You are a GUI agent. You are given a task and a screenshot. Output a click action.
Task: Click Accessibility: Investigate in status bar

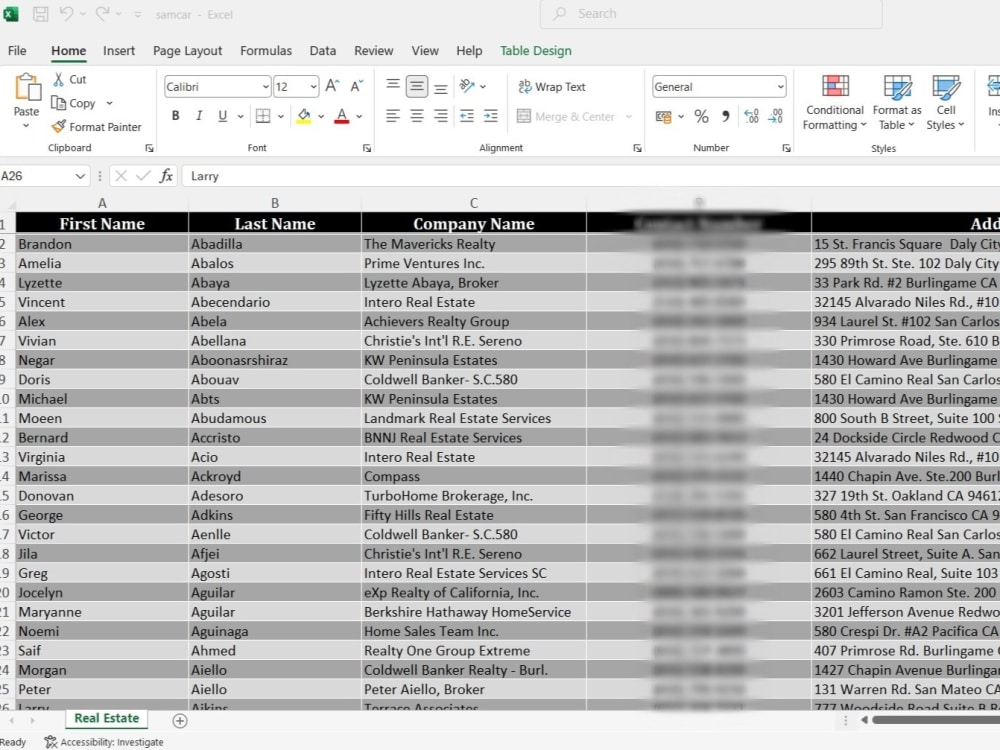tap(104, 742)
